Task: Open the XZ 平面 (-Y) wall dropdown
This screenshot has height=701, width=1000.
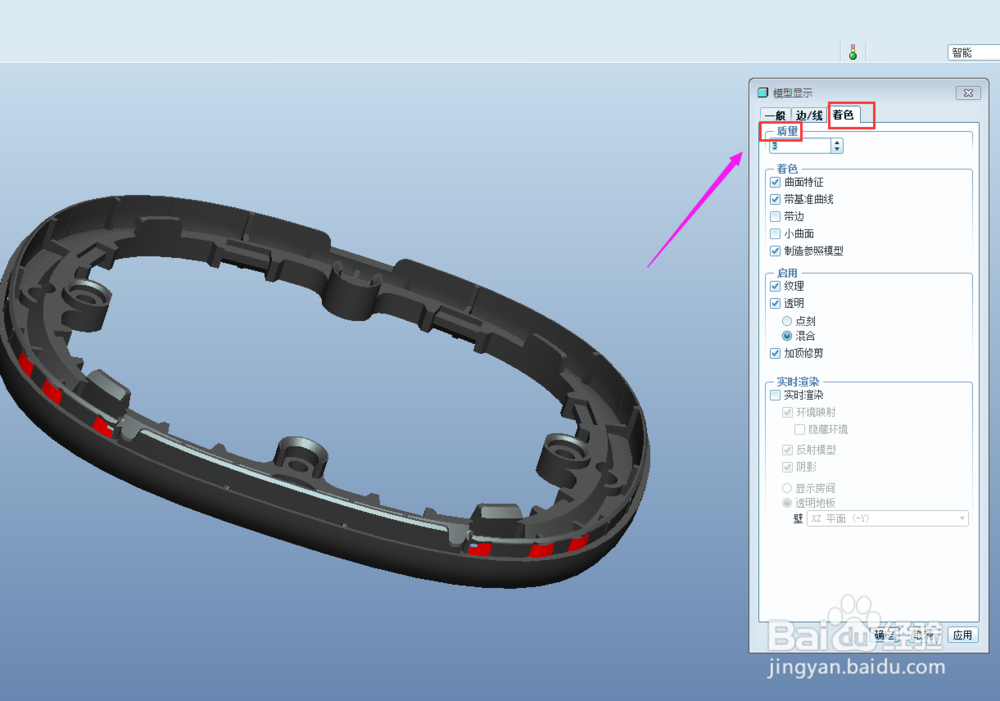Action: (888, 519)
